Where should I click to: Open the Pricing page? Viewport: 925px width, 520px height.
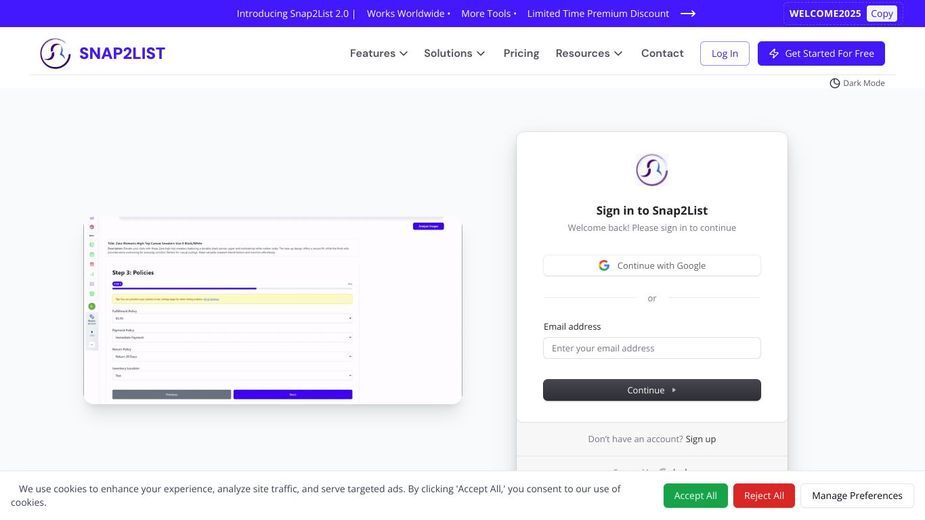(x=521, y=53)
